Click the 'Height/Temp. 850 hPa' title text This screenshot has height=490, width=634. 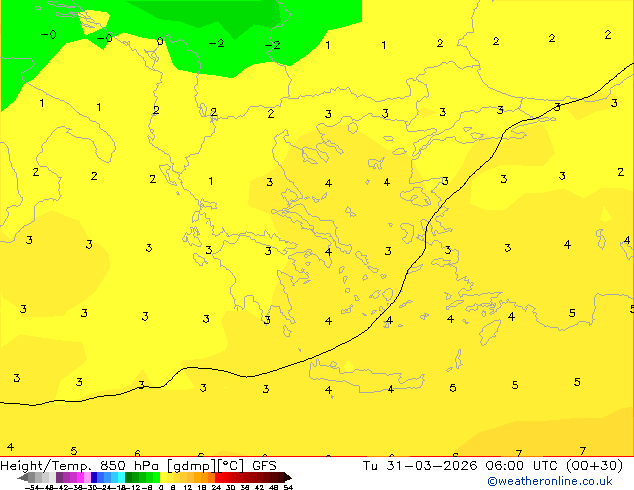79,466
